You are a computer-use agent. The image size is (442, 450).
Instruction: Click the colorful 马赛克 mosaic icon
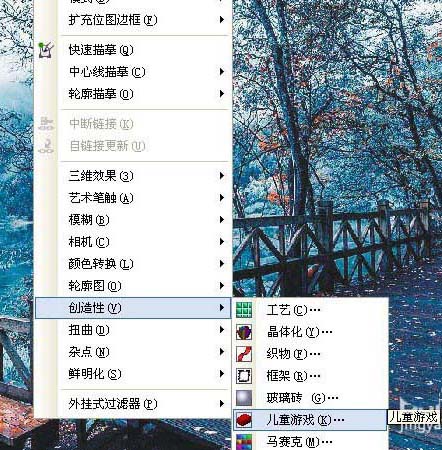[x=244, y=442]
